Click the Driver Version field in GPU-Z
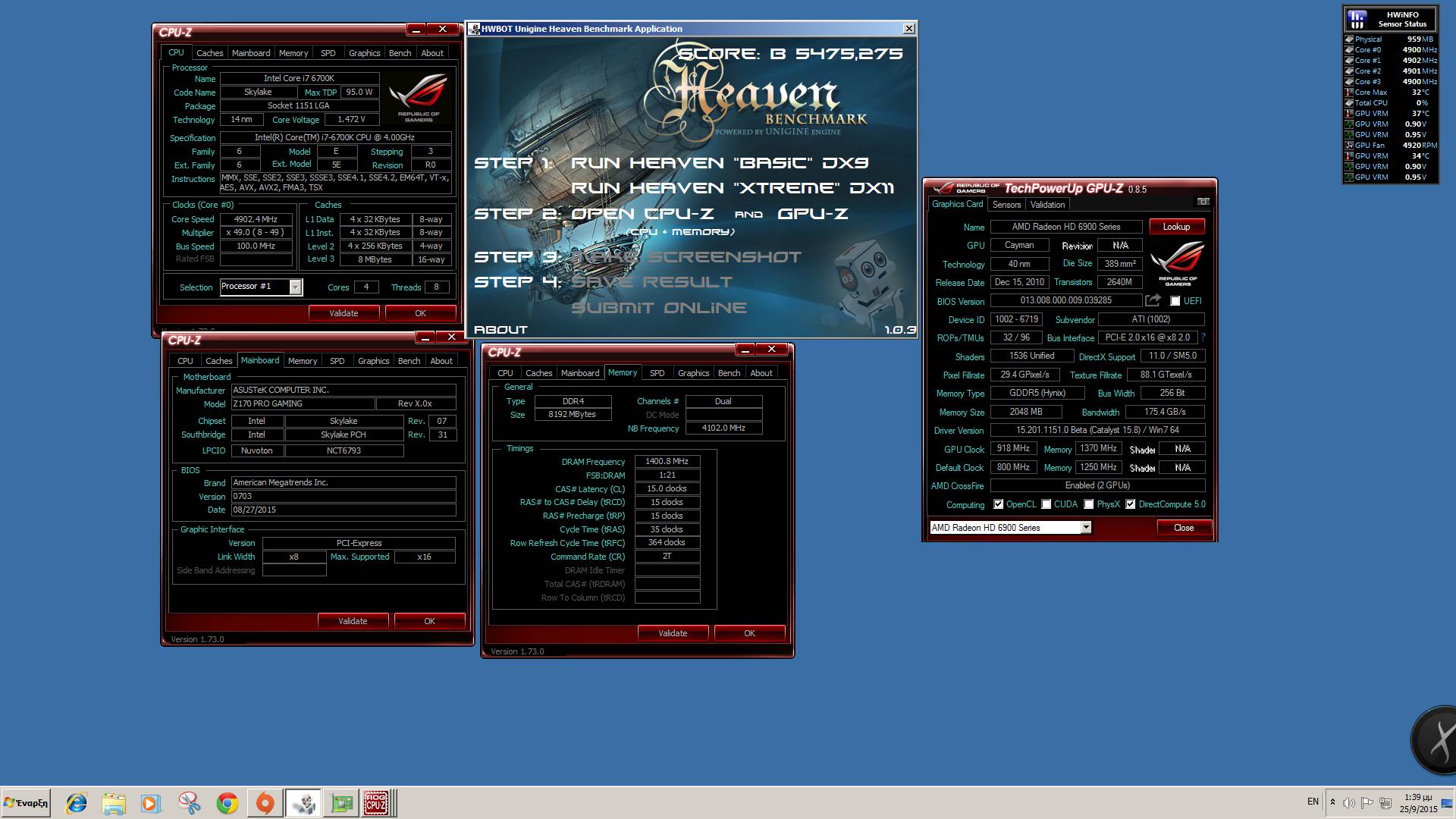 (1097, 430)
